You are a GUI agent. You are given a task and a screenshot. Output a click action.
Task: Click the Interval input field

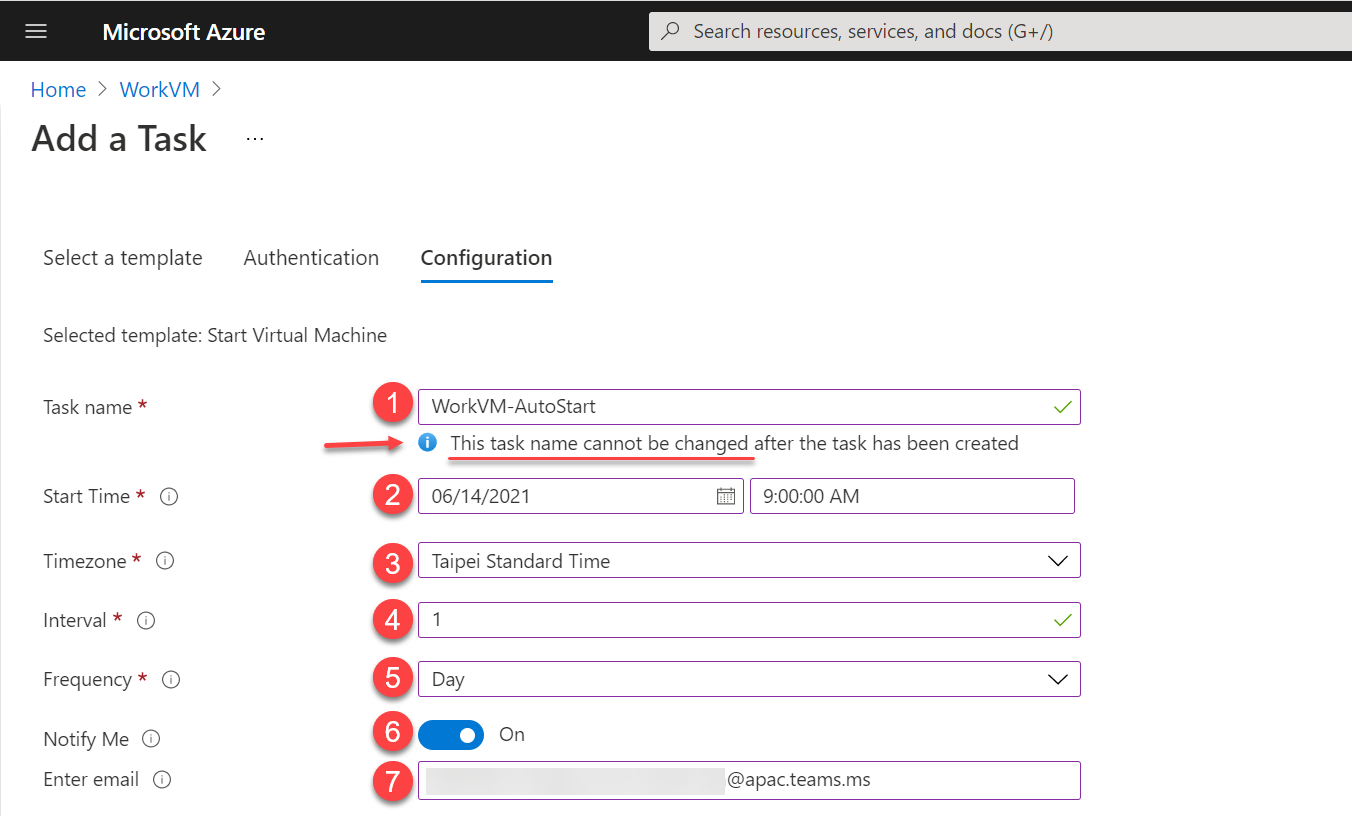(749, 620)
